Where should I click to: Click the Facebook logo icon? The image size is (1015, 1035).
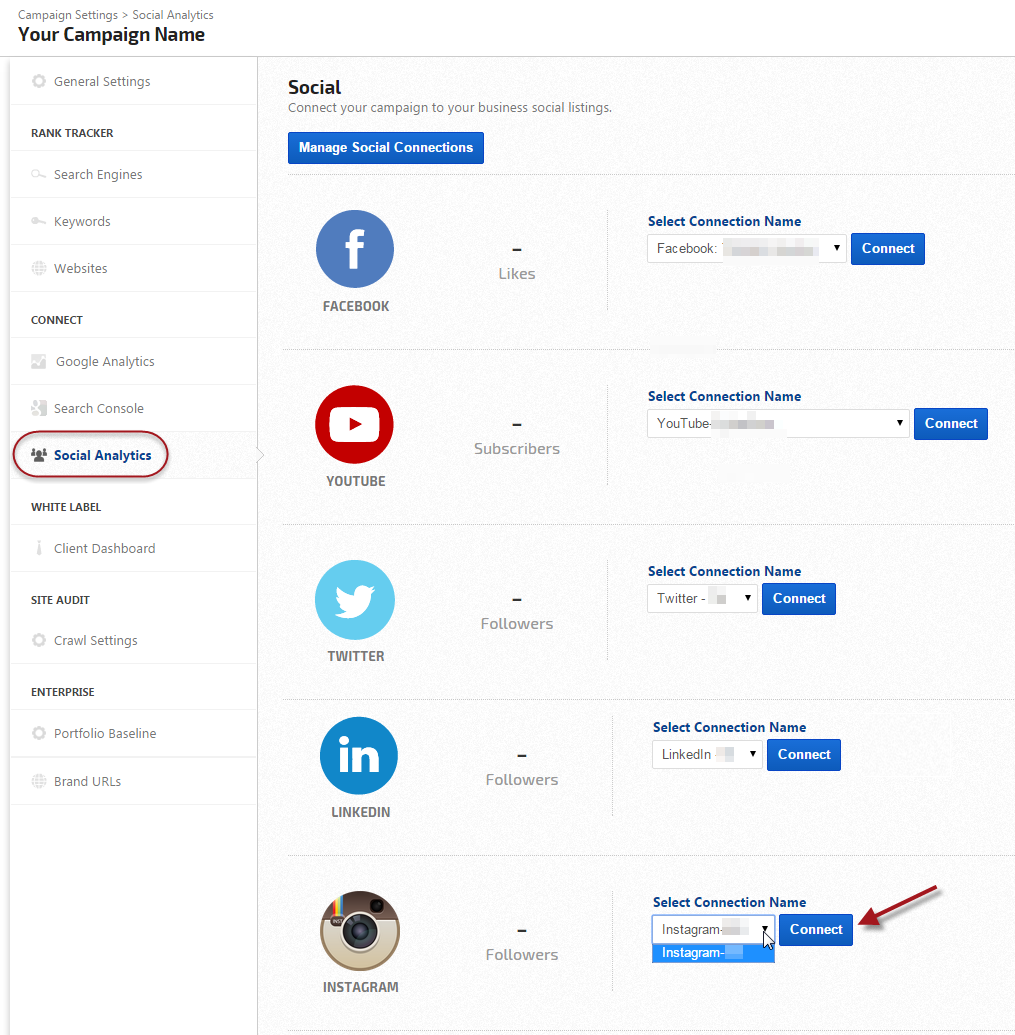[x=354, y=249]
